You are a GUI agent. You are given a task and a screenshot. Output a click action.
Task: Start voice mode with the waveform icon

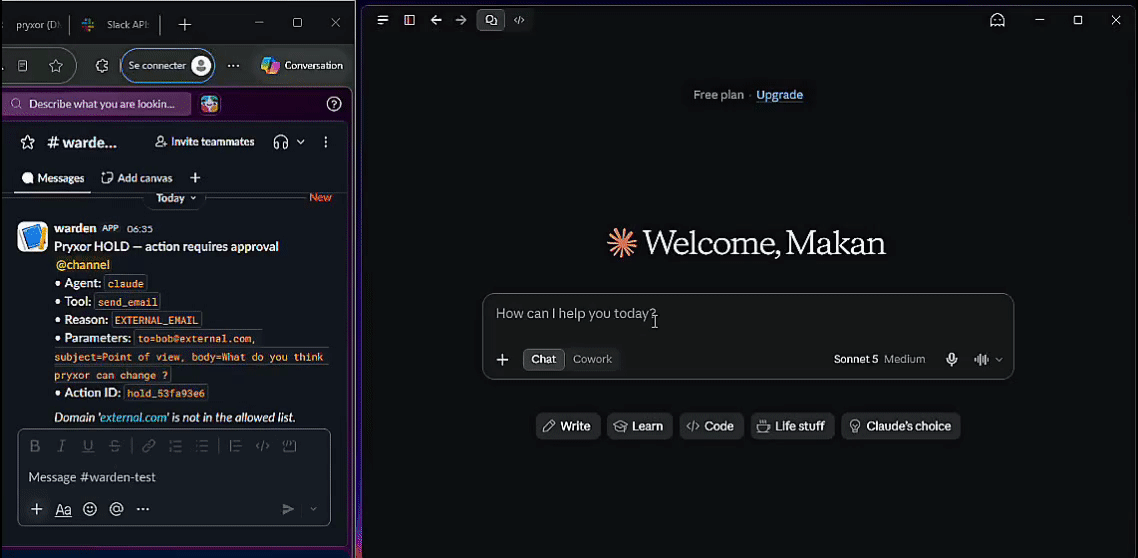981,359
